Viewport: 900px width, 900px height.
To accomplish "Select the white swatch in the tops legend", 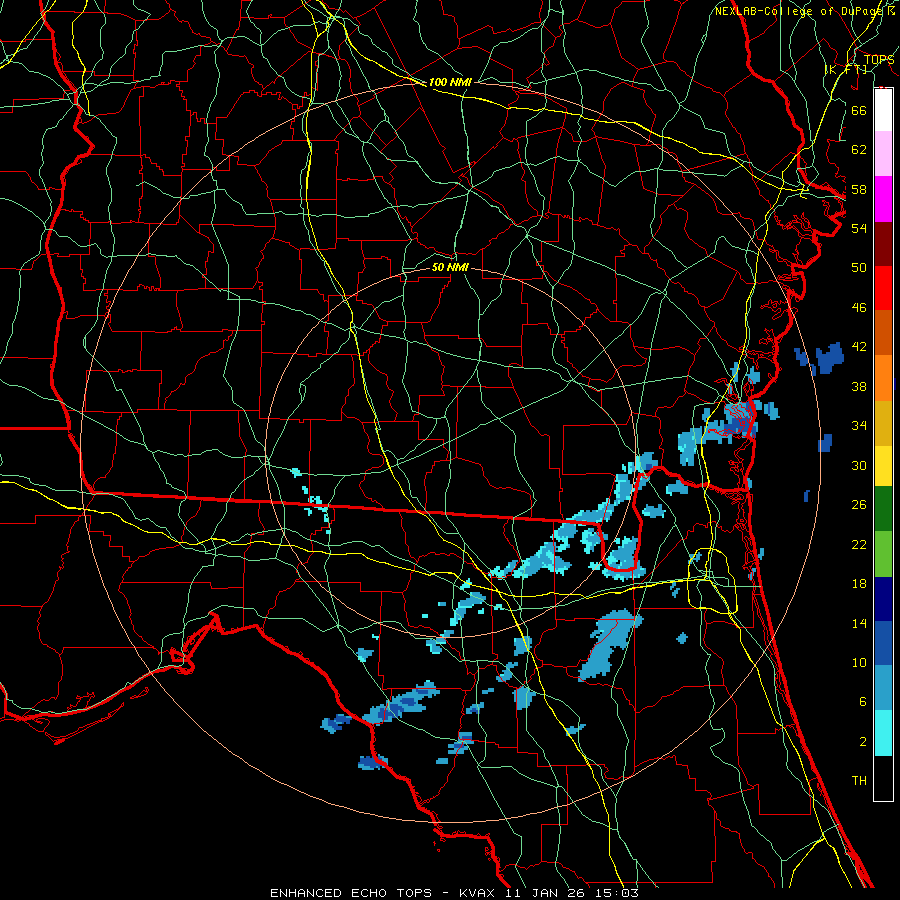I will pos(883,110).
